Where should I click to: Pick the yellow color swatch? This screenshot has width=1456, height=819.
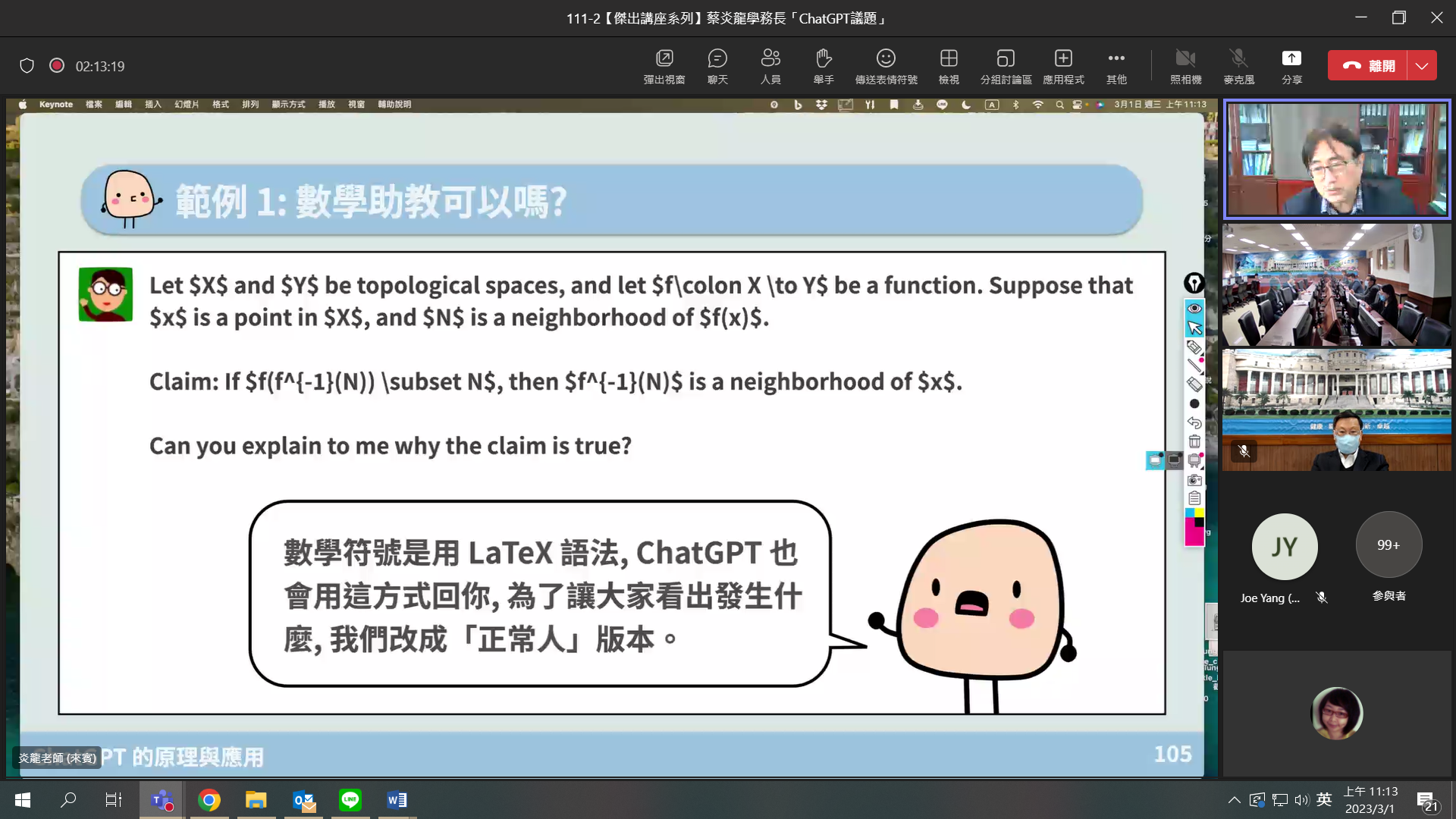coord(1199,513)
